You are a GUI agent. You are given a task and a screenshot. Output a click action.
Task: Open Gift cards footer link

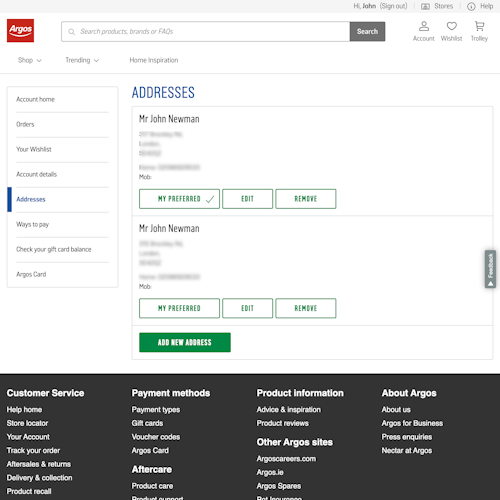(x=147, y=423)
